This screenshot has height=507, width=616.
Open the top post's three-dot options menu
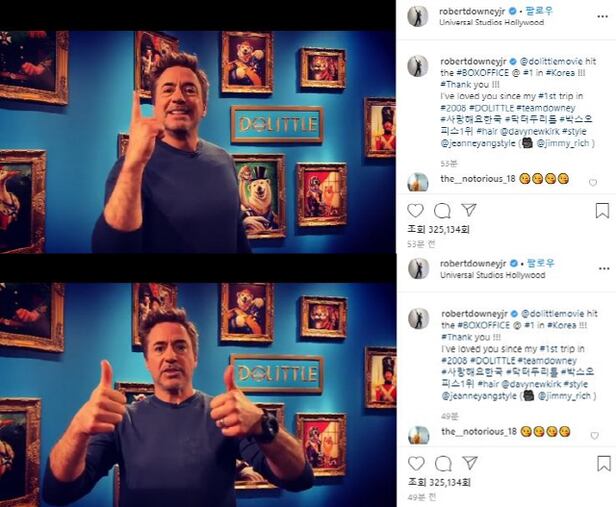(x=602, y=16)
